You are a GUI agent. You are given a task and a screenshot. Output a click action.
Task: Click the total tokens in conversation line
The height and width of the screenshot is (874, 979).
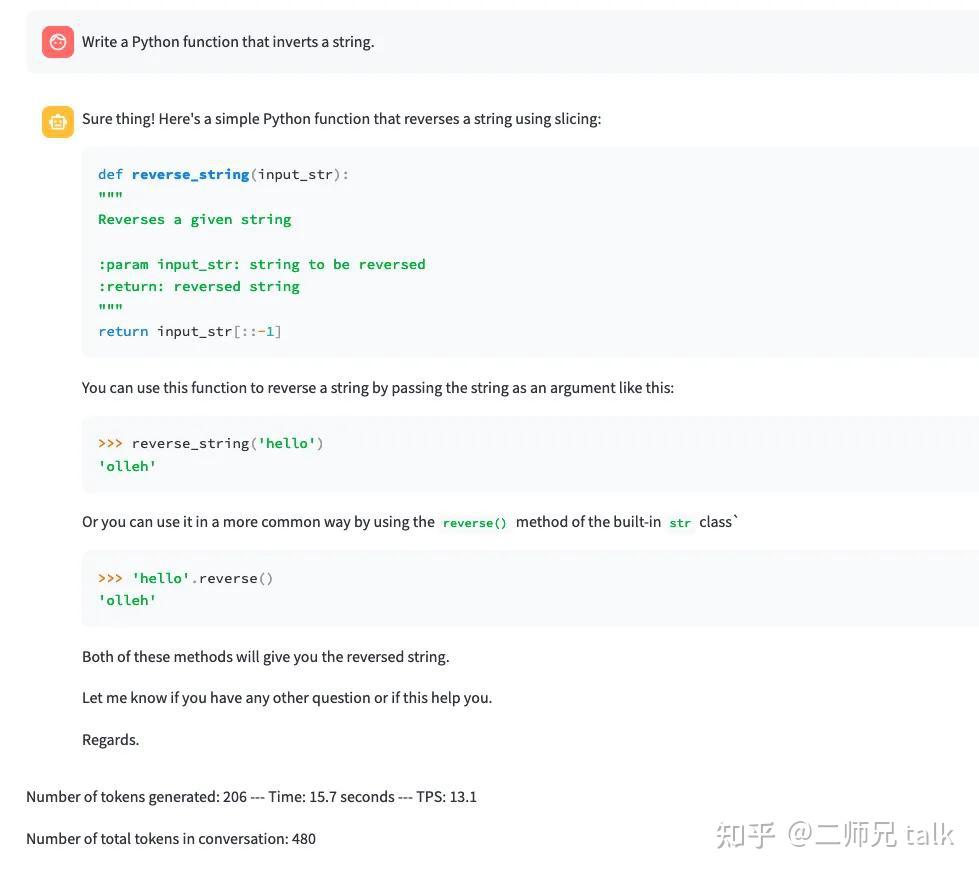point(171,836)
